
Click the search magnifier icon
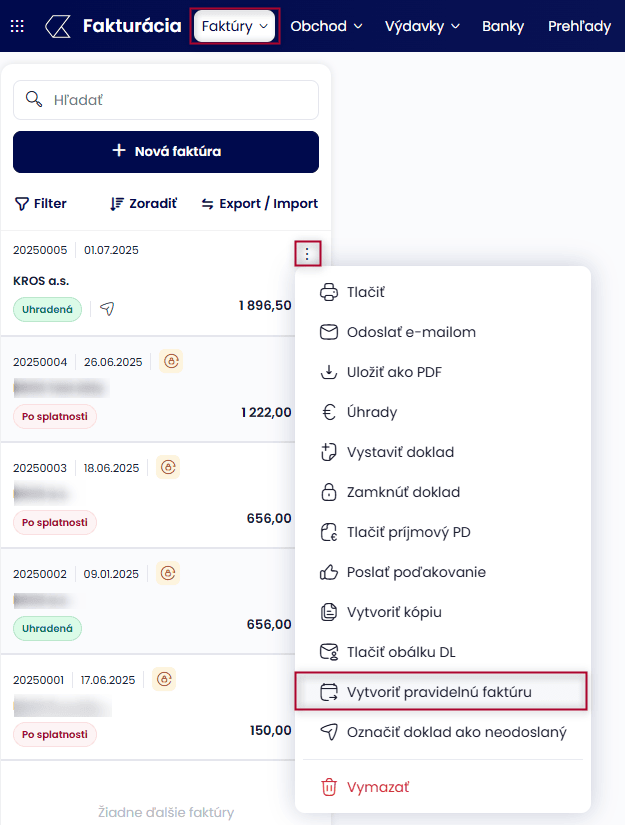(x=35, y=99)
